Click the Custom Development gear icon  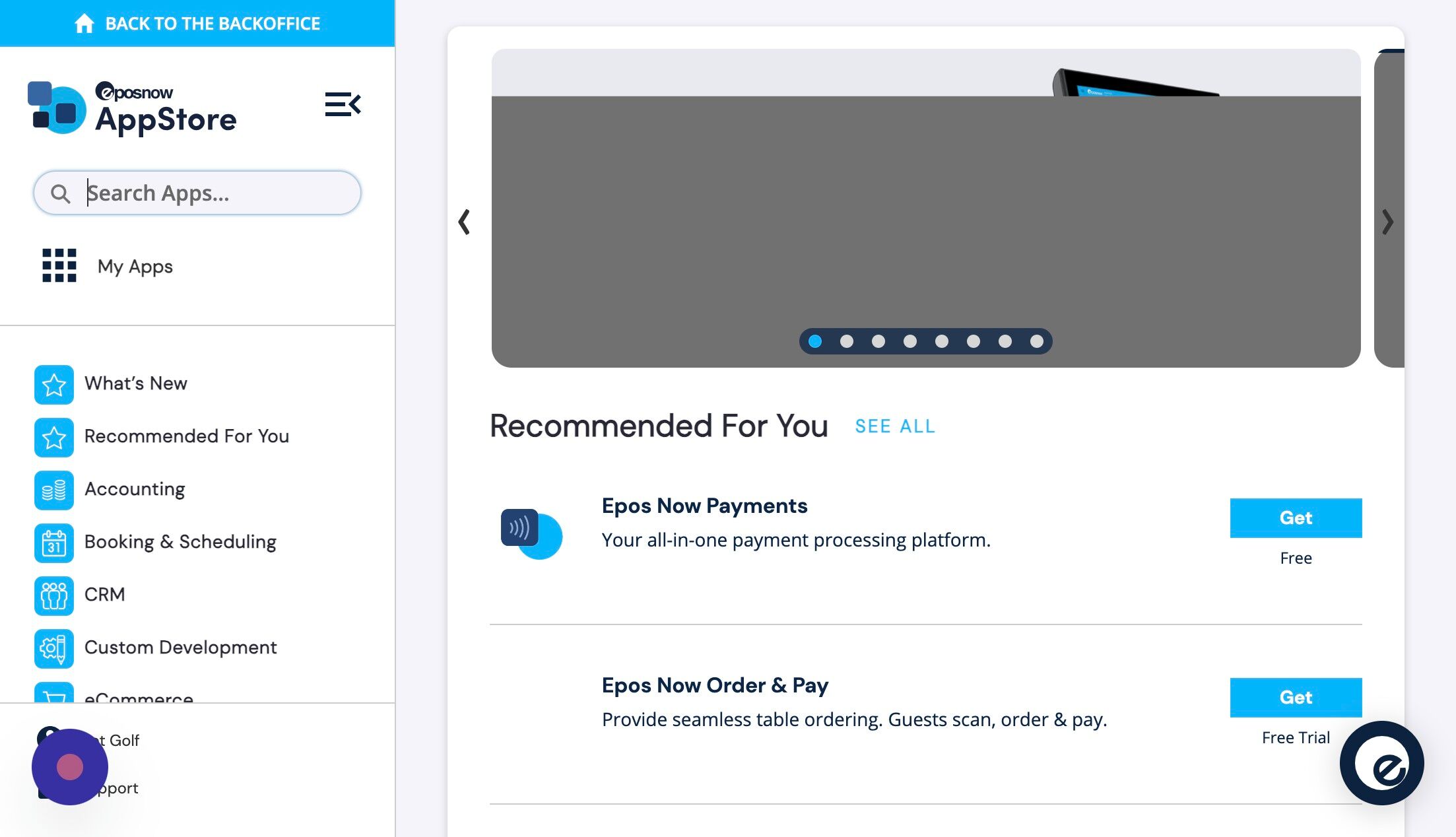coord(54,648)
